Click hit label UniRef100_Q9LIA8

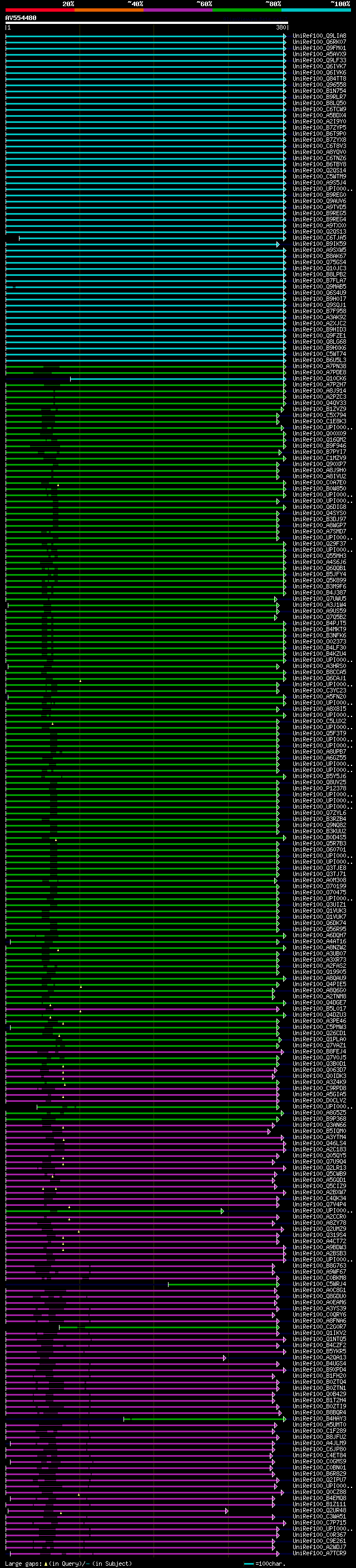(319, 36)
